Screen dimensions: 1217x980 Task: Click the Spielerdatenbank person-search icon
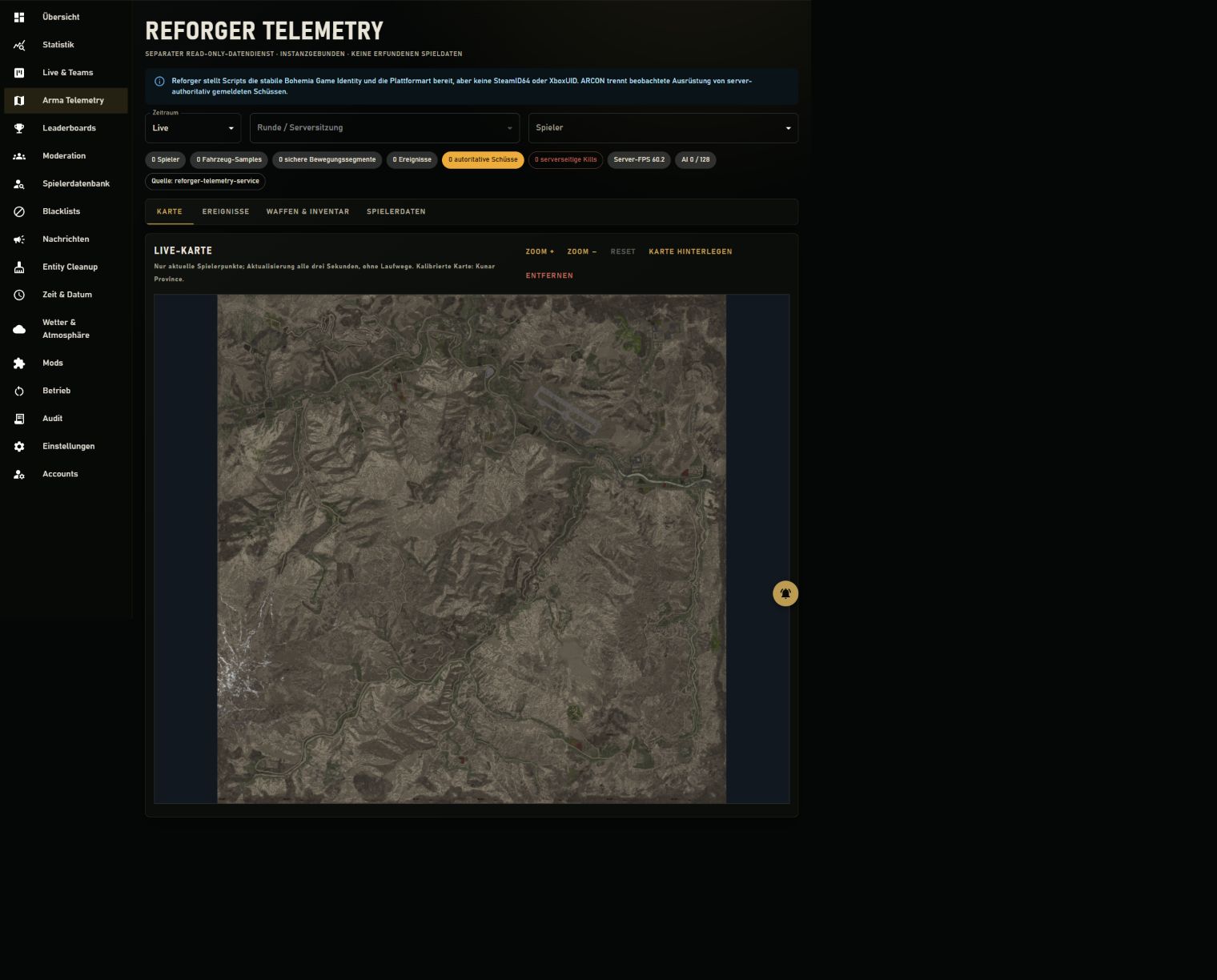19,183
